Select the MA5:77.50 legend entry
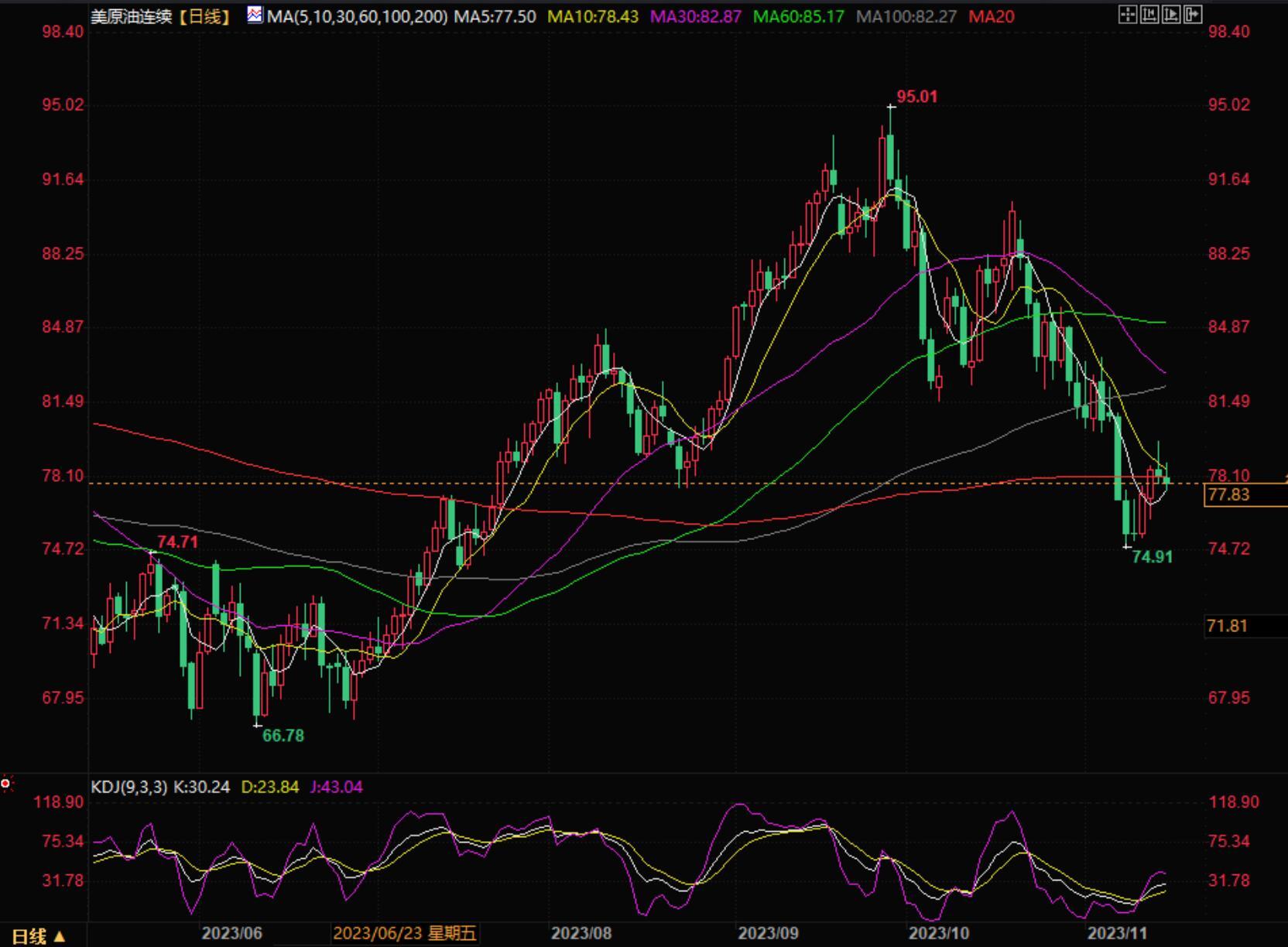Screen dimensions: 1288x947 click(x=495, y=16)
